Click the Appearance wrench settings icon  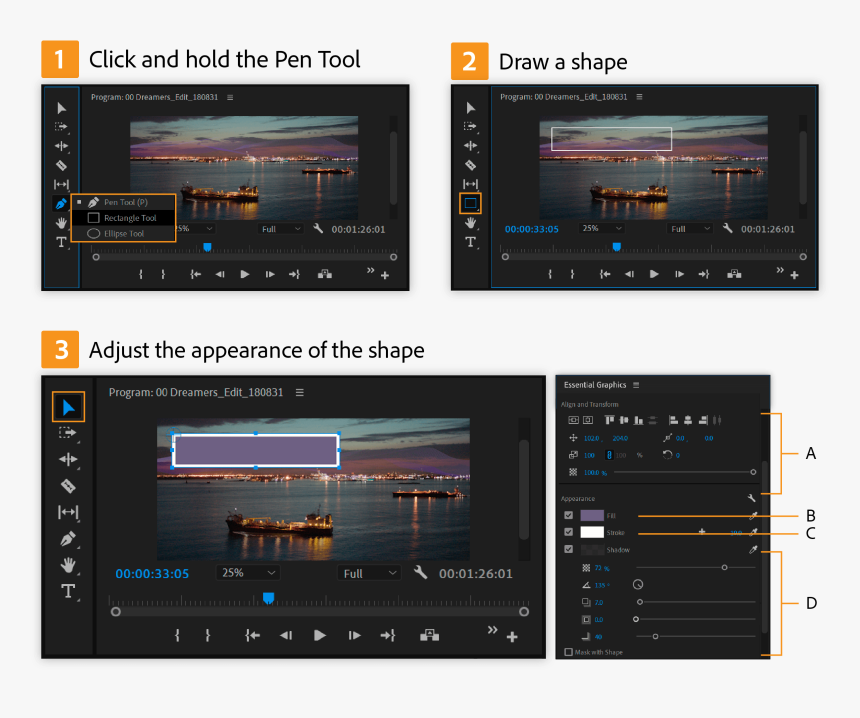click(x=751, y=498)
